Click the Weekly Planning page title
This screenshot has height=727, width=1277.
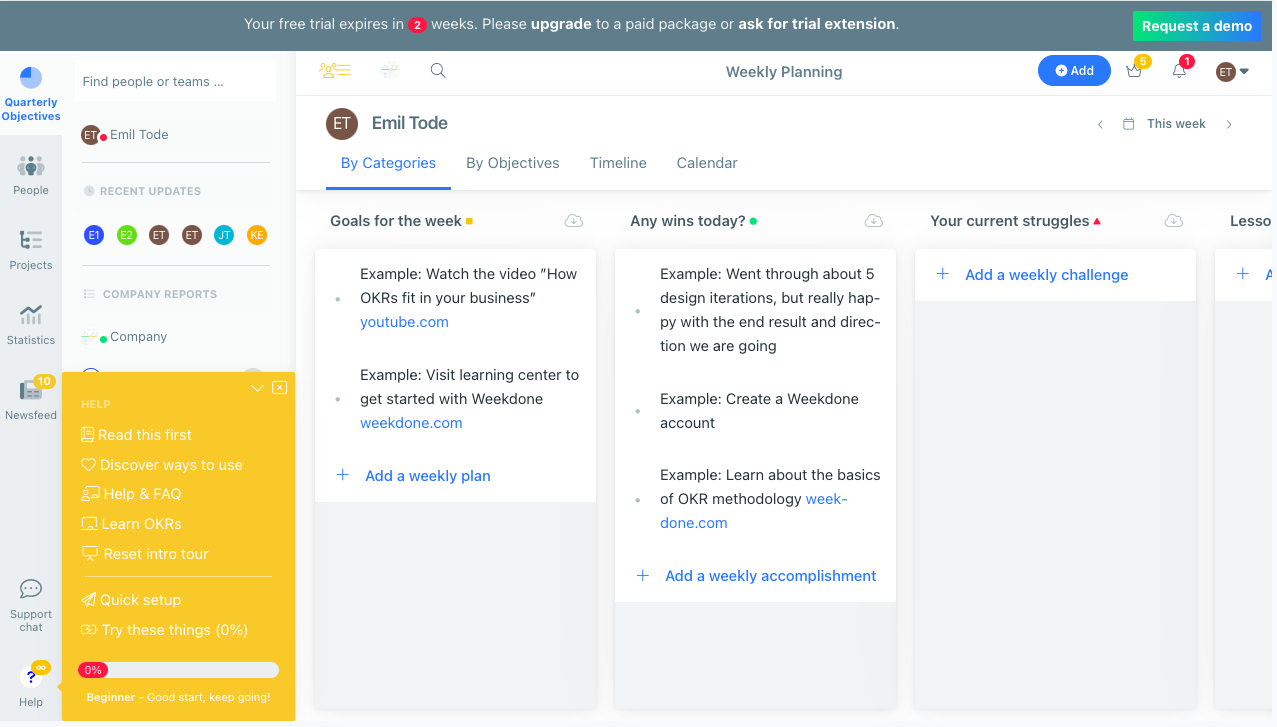(784, 72)
